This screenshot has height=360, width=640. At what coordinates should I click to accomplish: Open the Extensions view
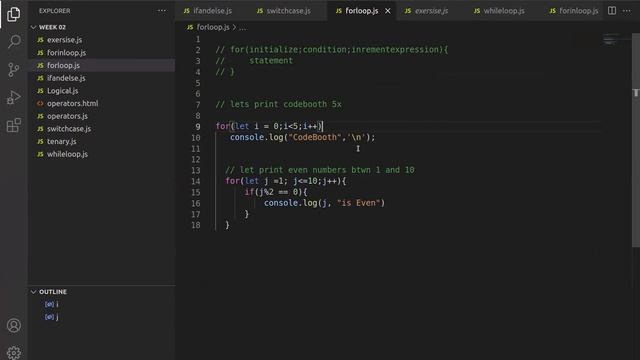click(13, 125)
